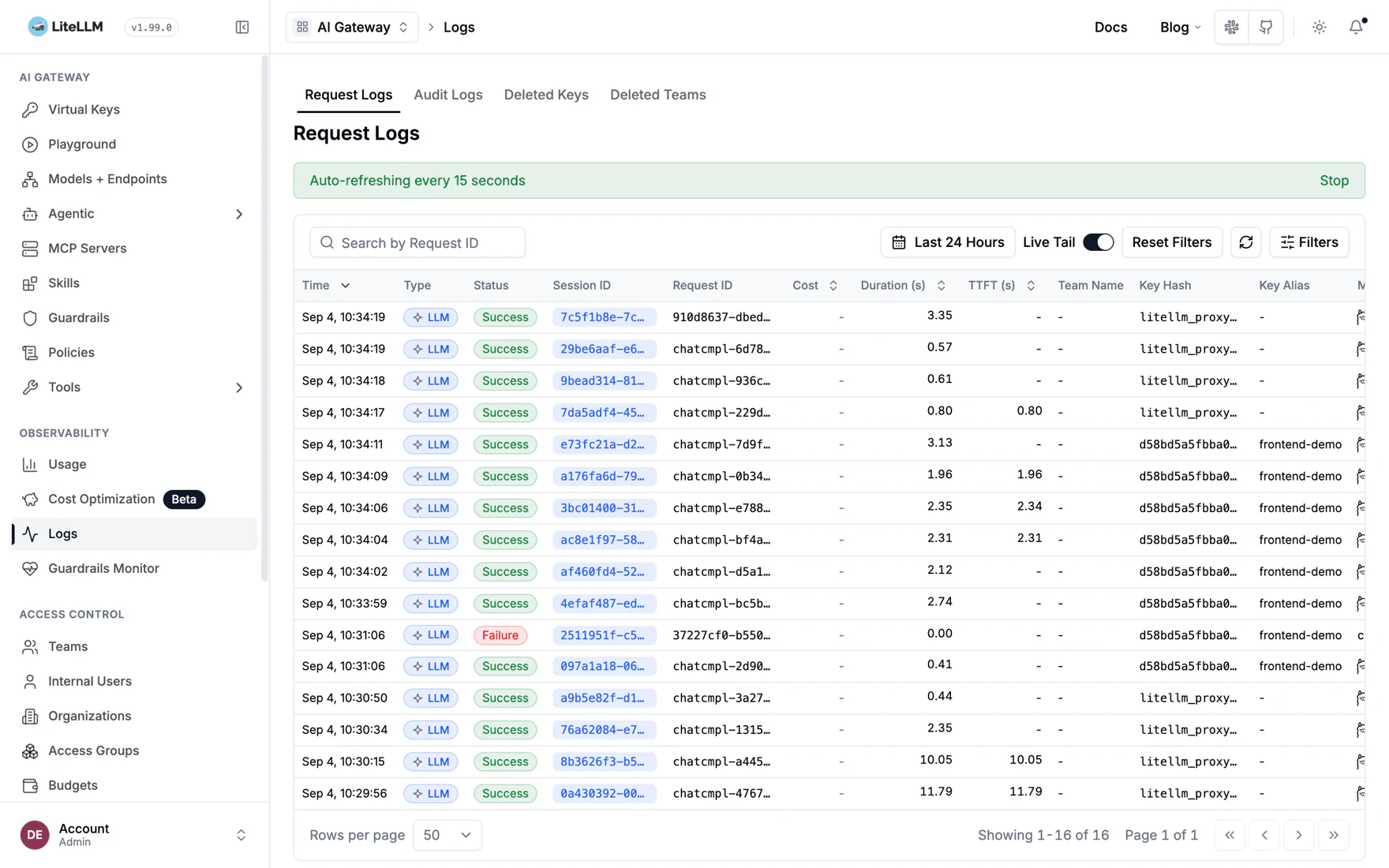This screenshot has height=868, width=1389.
Task: Switch to Deleted Teams tab
Action: point(657,95)
